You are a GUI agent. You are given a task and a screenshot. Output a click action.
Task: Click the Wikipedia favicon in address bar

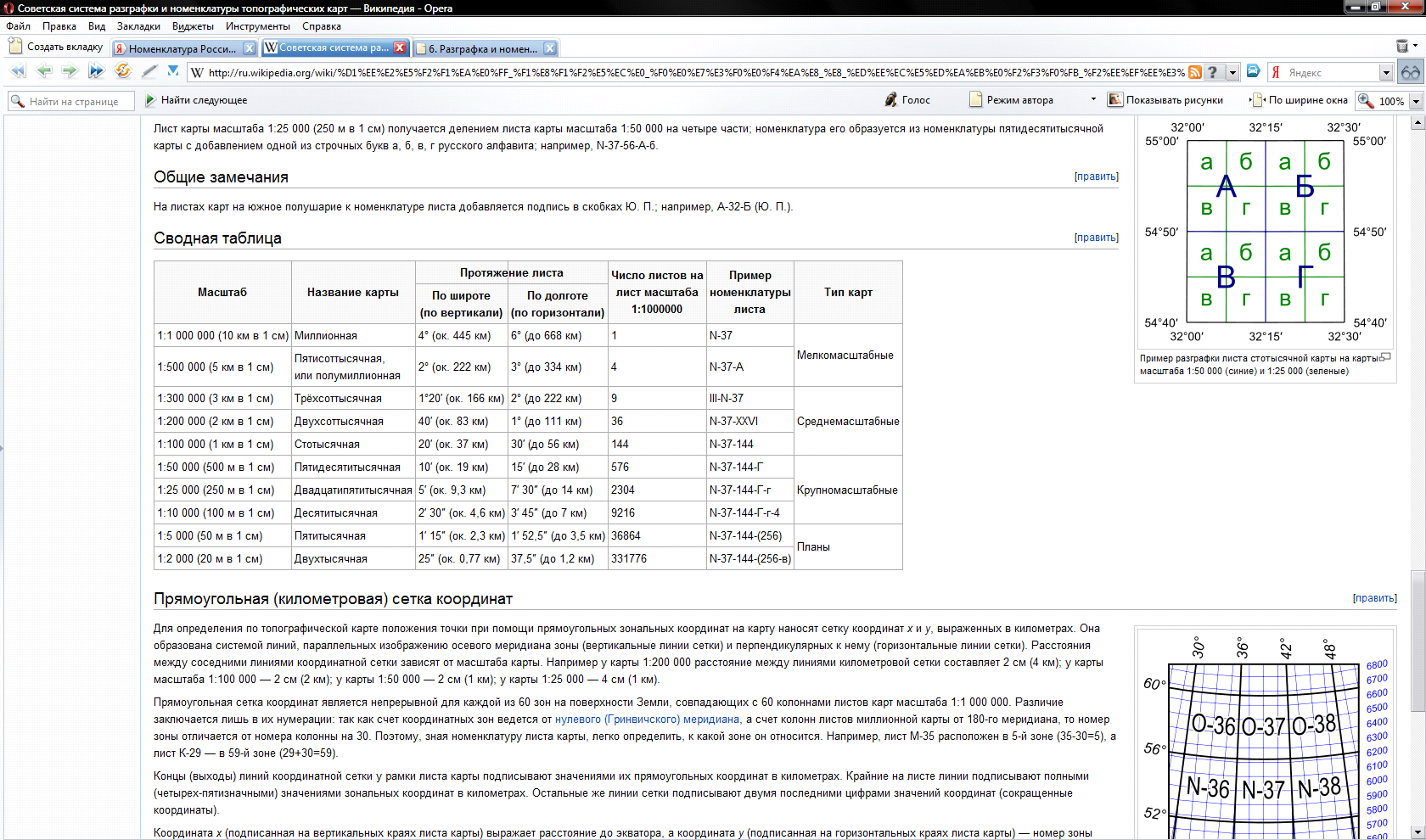[x=197, y=73]
